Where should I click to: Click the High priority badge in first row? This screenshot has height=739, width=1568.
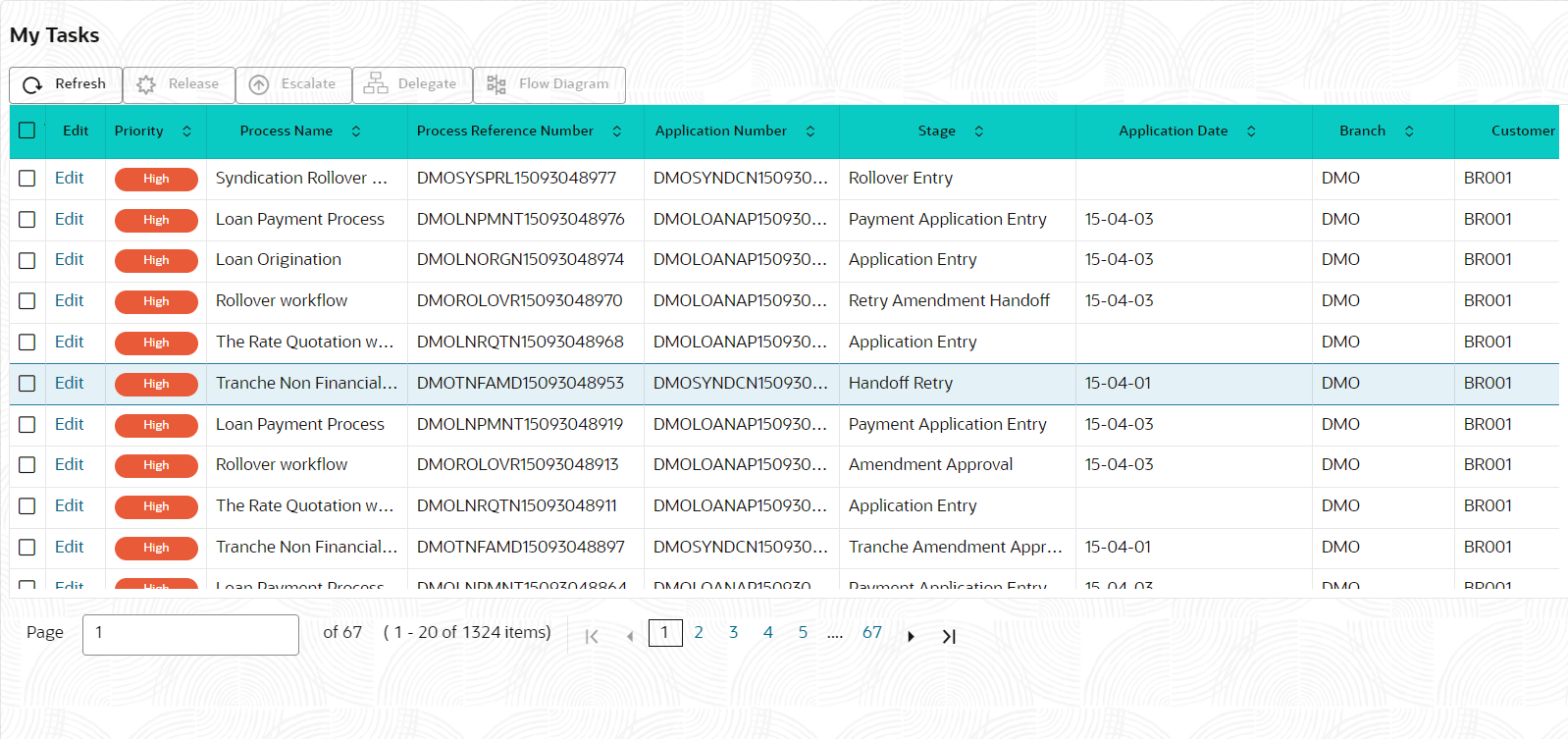point(156,179)
